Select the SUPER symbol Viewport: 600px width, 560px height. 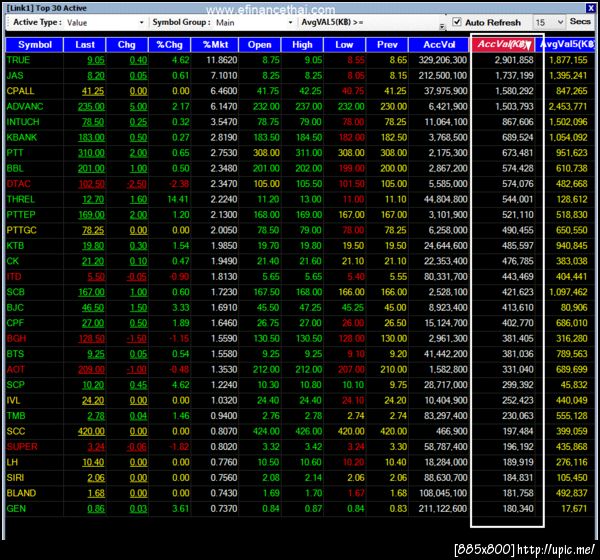[22, 447]
